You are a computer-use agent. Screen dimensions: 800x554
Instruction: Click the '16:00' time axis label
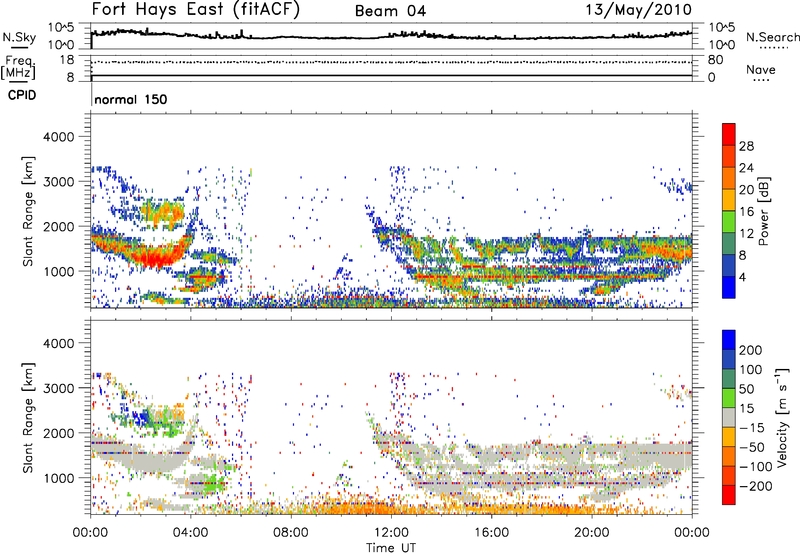(x=491, y=533)
